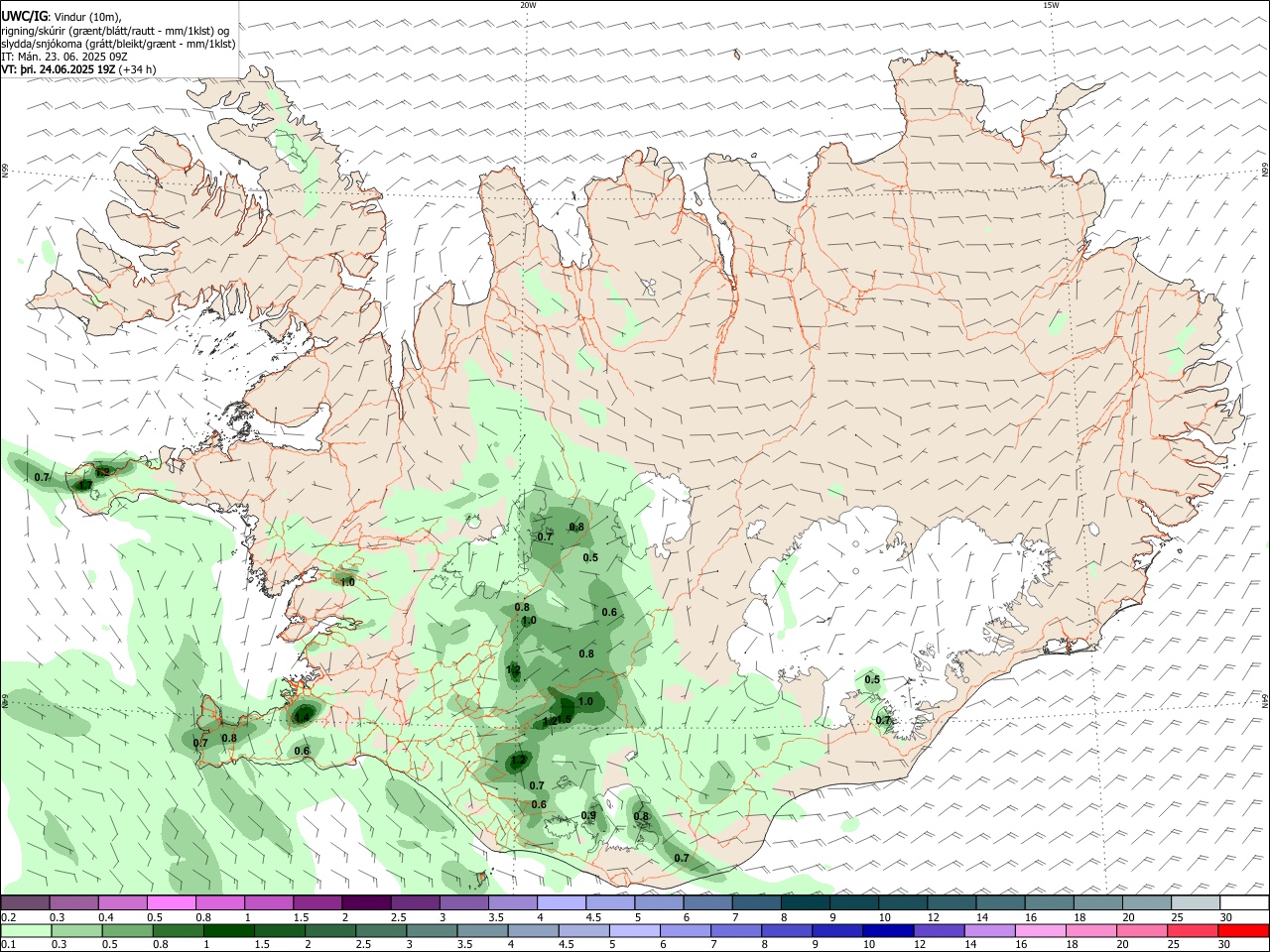The image size is (1270, 952).
Task: Pick the medium green 0.5–0.8 swatch in the lower scale
Action: [127, 931]
